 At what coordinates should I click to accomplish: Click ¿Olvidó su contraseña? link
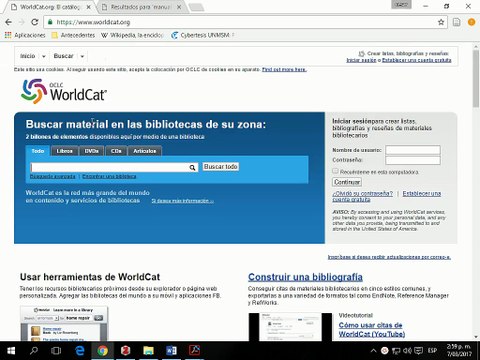pyautogui.click(x=362, y=193)
